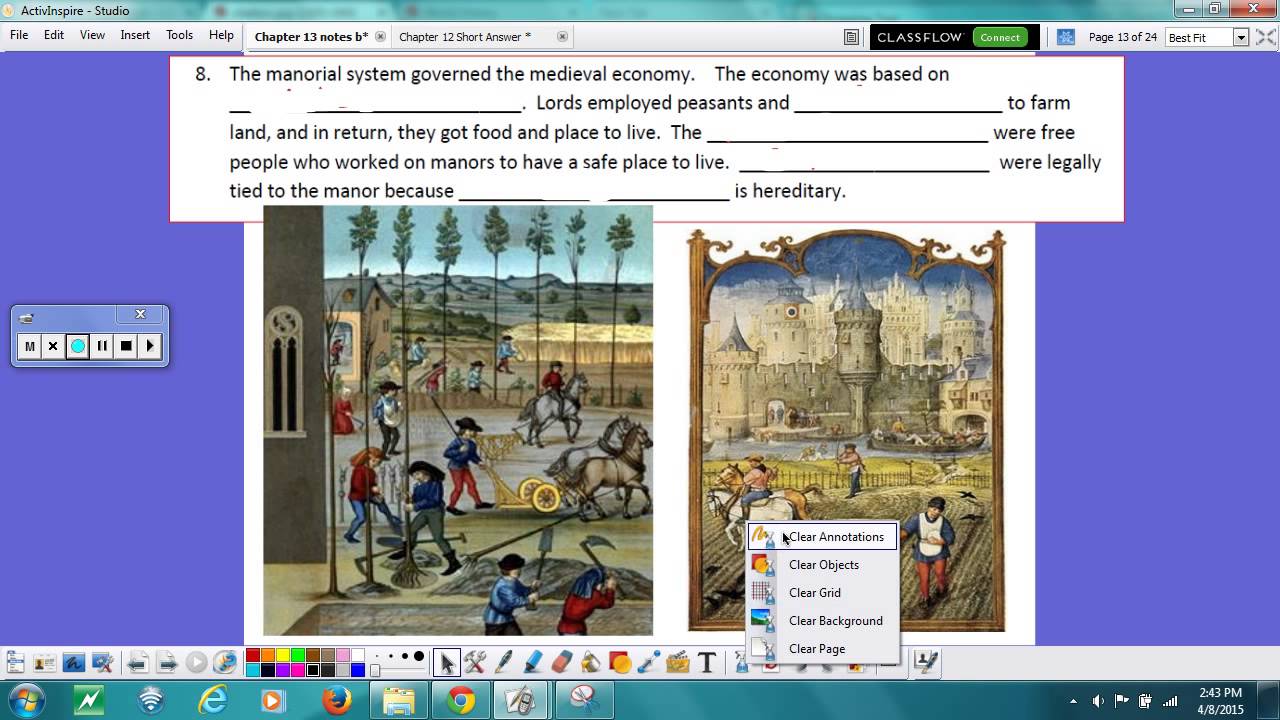Image resolution: width=1280 pixels, height=720 pixels.
Task: Go to the next page
Action: coord(167,662)
